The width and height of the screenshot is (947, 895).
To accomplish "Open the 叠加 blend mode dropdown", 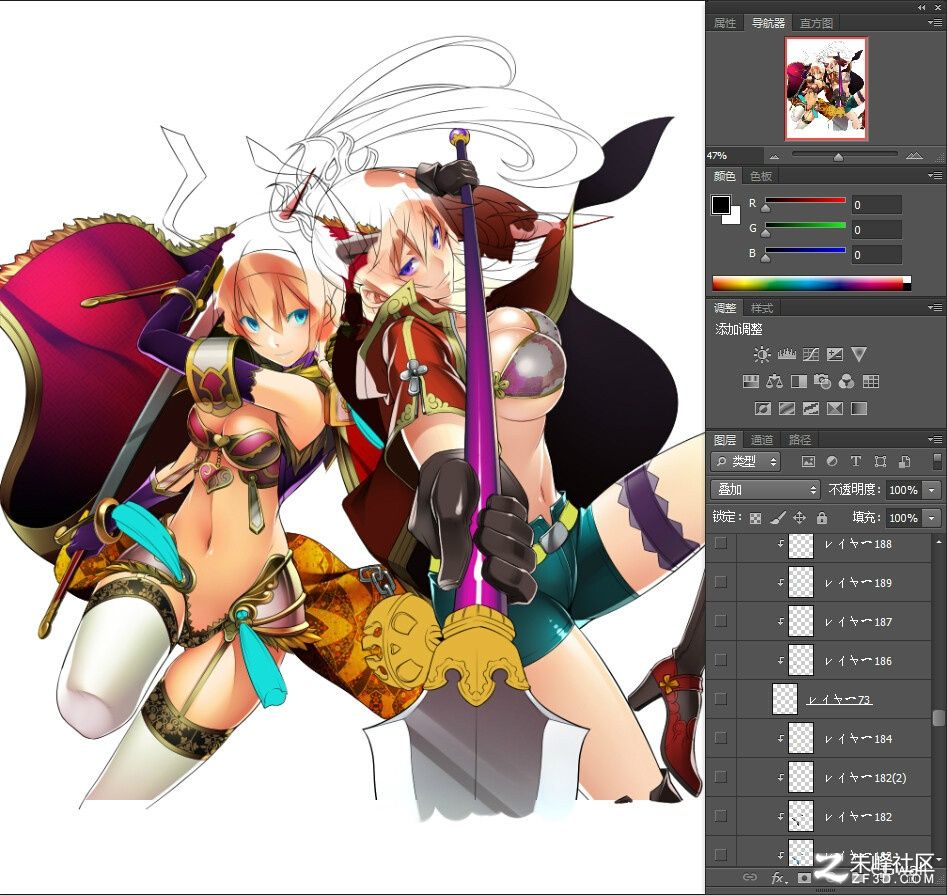I will click(765, 489).
